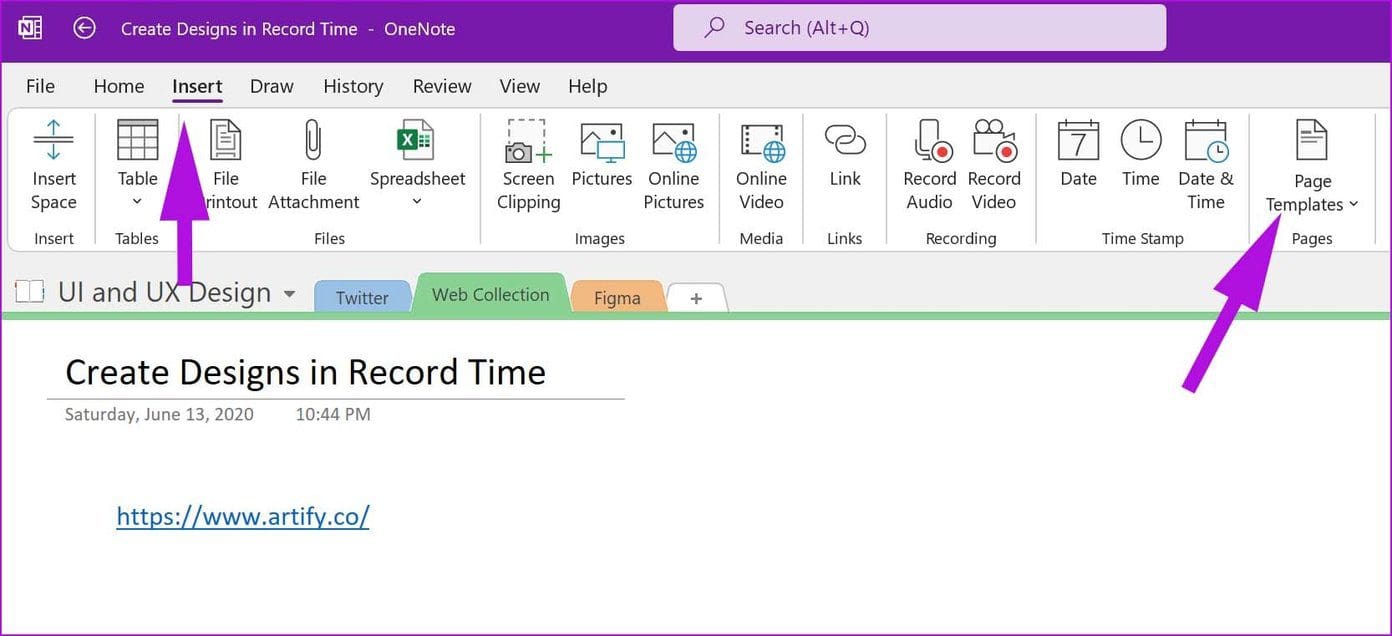Expand the UI and UX Design notebook list
The height and width of the screenshot is (636, 1392).
(x=289, y=293)
